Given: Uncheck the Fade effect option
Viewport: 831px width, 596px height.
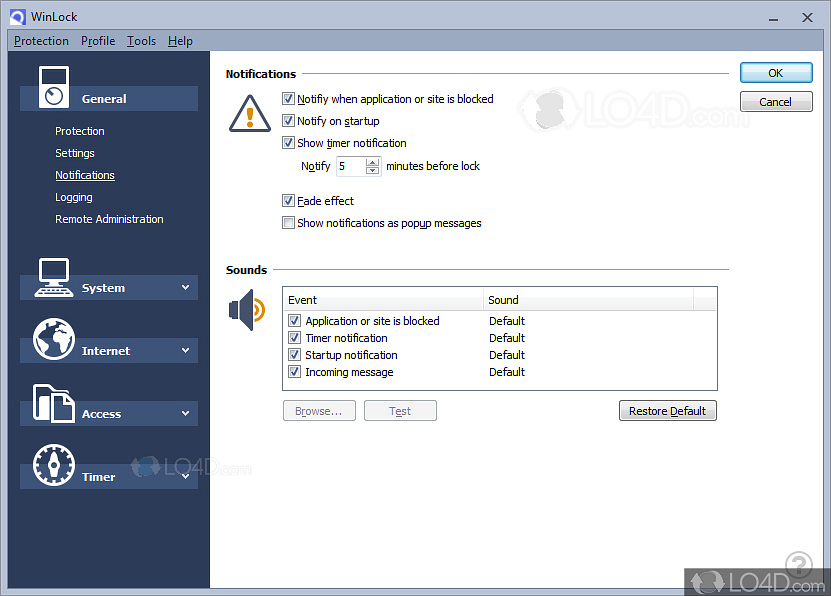Looking at the screenshot, I should click(x=289, y=201).
